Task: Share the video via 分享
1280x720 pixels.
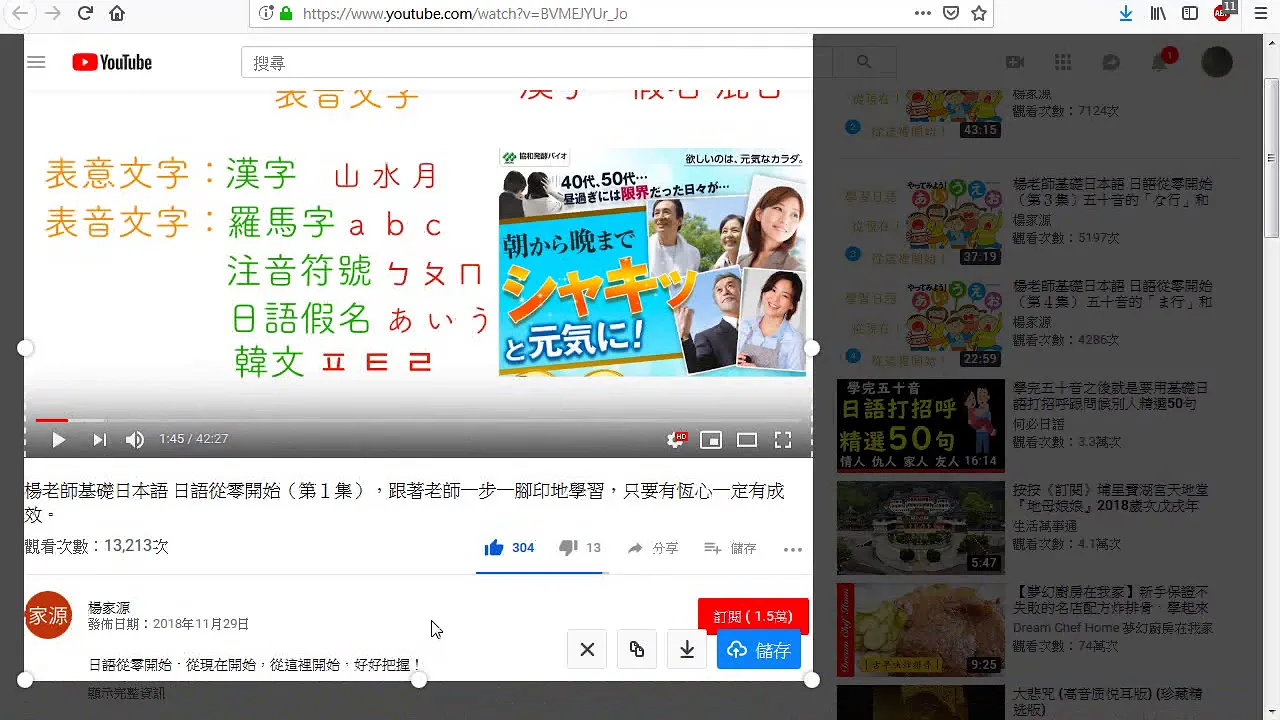Action: tap(653, 548)
